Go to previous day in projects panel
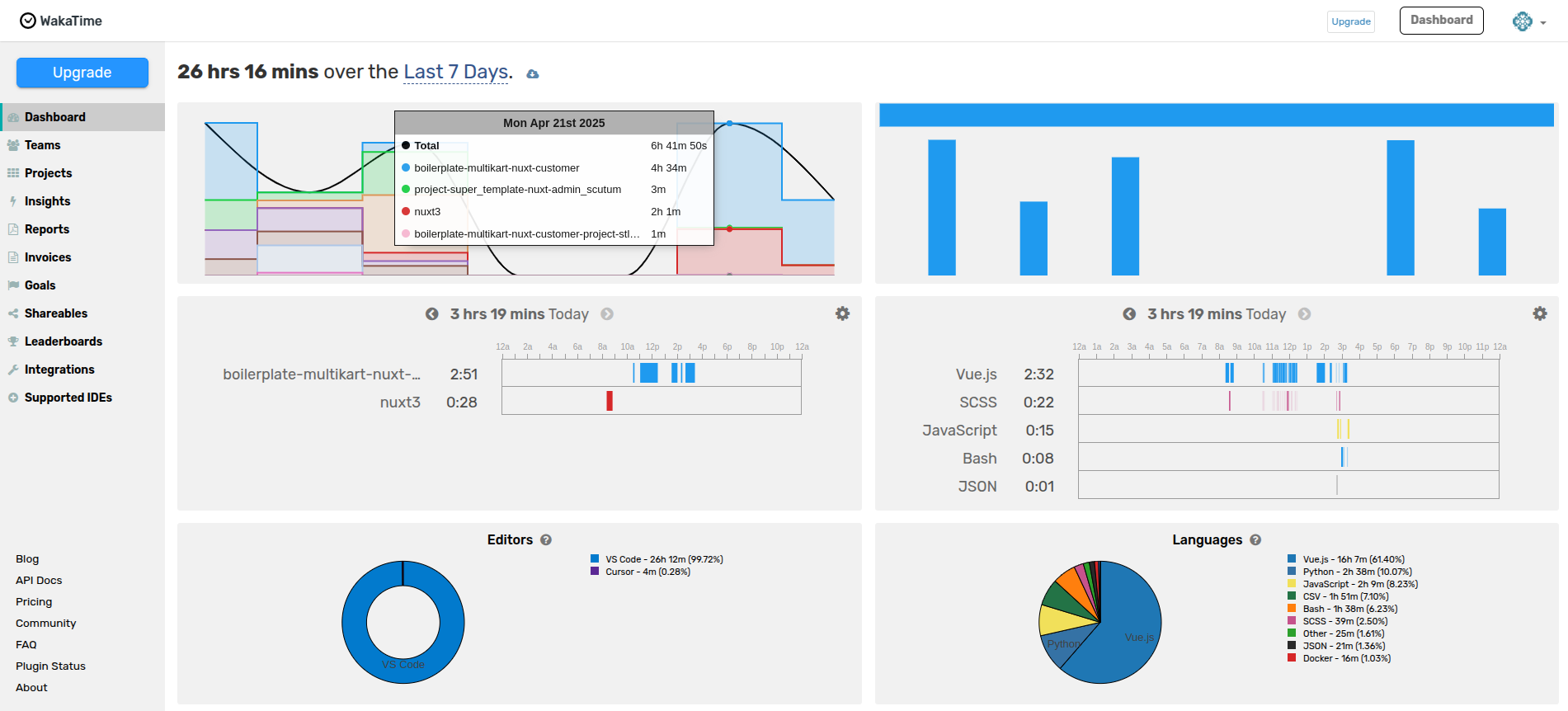Image resolution: width=1568 pixels, height=711 pixels. (431, 314)
